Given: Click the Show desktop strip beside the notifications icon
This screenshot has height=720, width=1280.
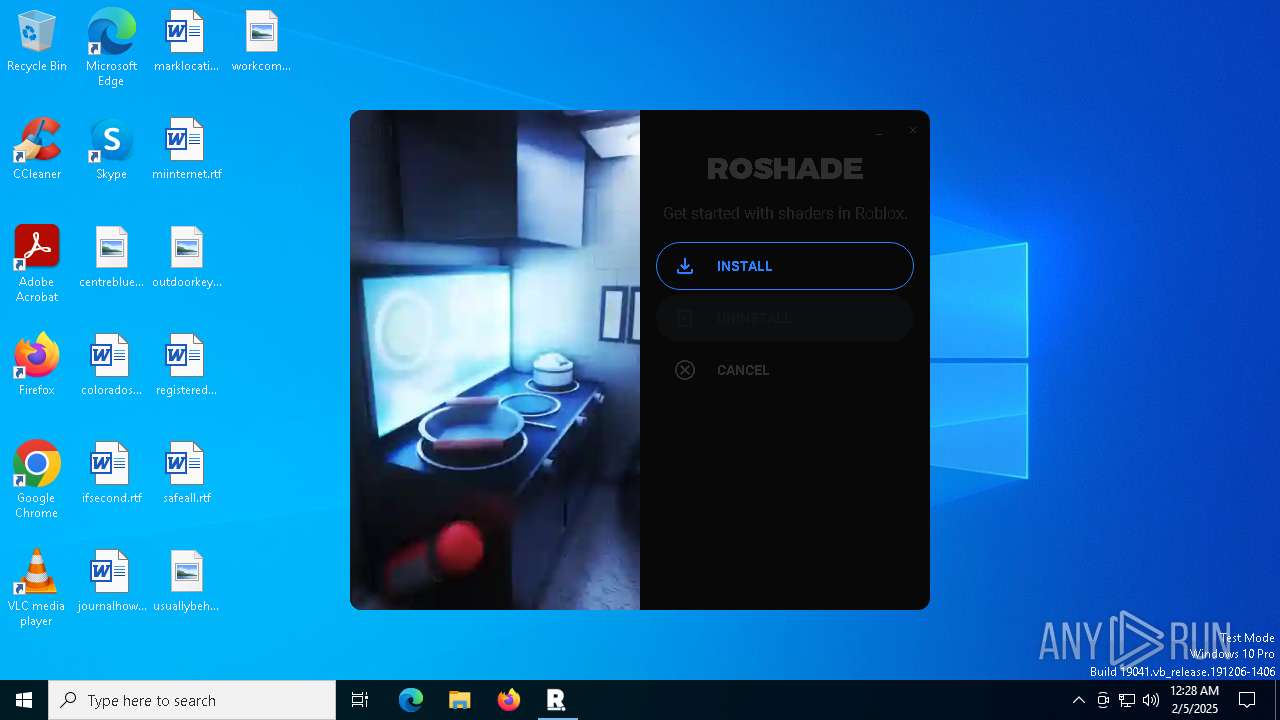Looking at the screenshot, I should (1277, 700).
